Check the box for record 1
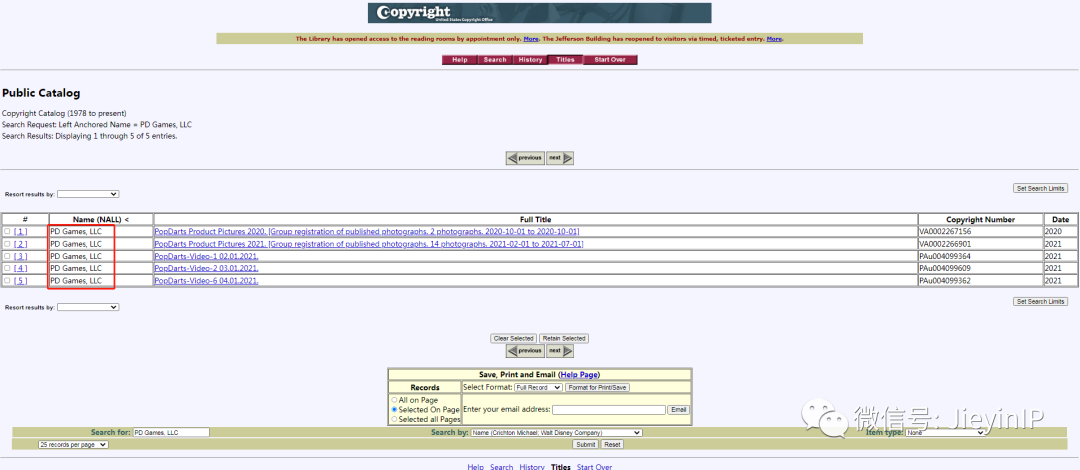The height and width of the screenshot is (470, 1080). (7, 232)
